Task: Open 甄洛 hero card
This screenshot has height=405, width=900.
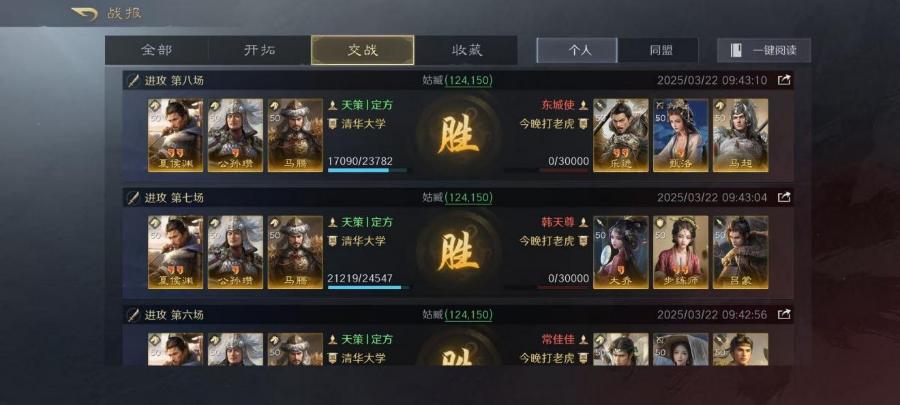Action: coord(681,135)
